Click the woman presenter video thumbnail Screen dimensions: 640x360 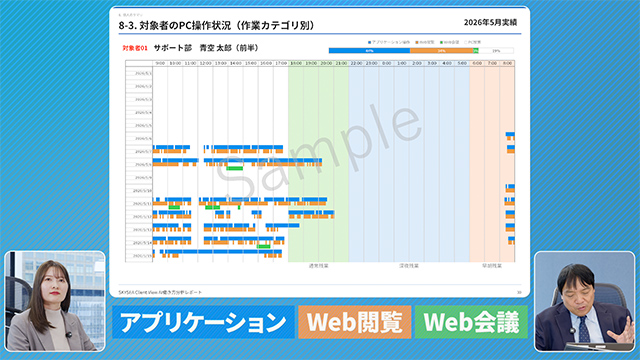tap(55, 301)
